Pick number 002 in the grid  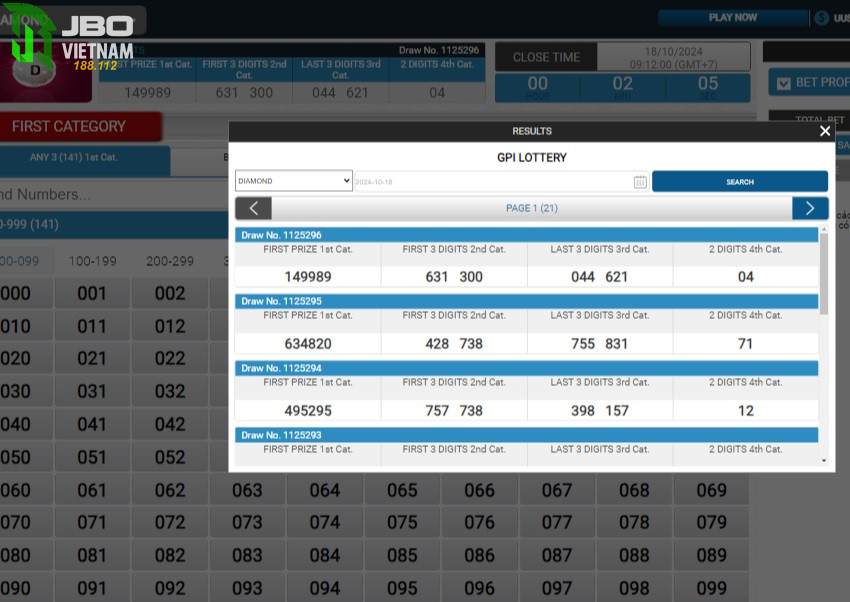click(x=170, y=293)
